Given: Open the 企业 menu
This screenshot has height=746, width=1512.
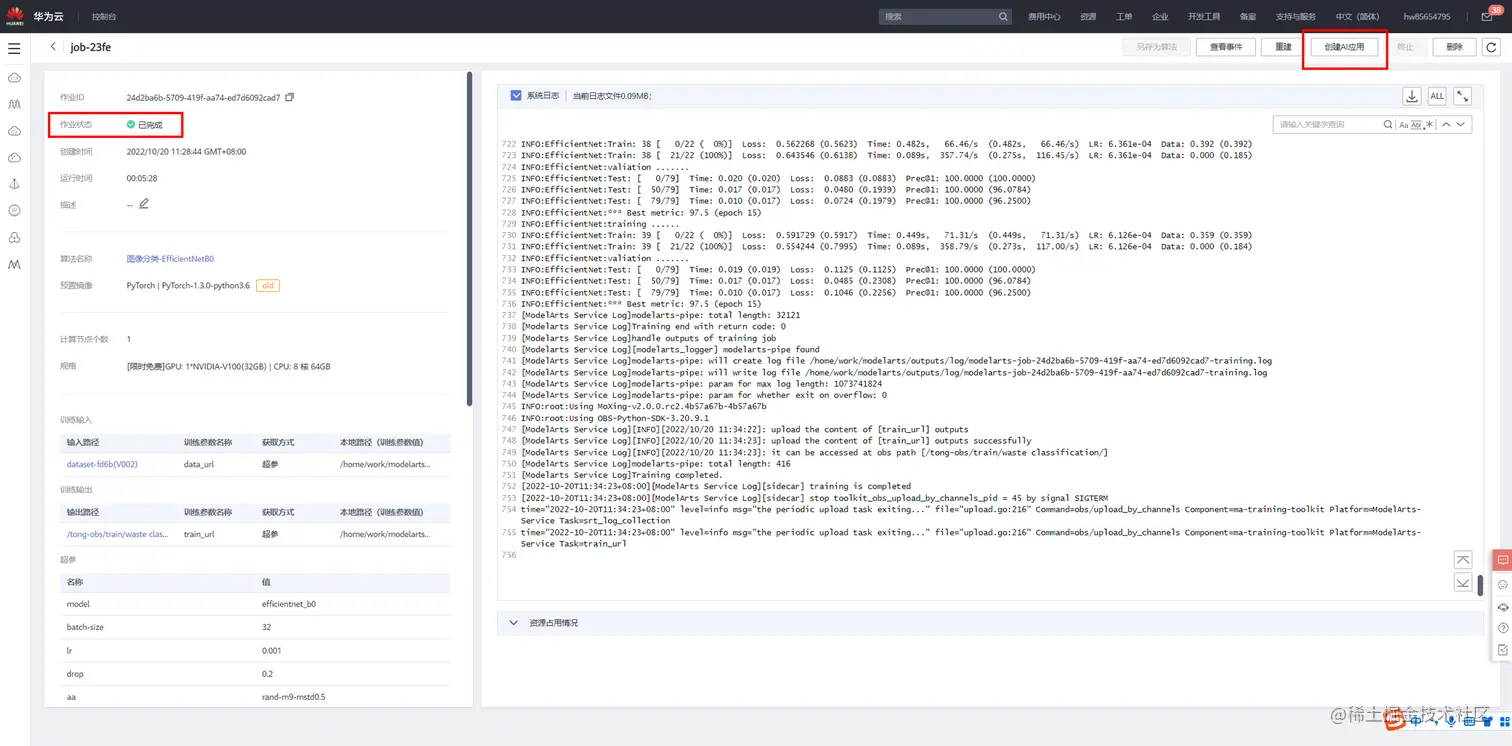Looking at the screenshot, I should pyautogui.click(x=1160, y=17).
